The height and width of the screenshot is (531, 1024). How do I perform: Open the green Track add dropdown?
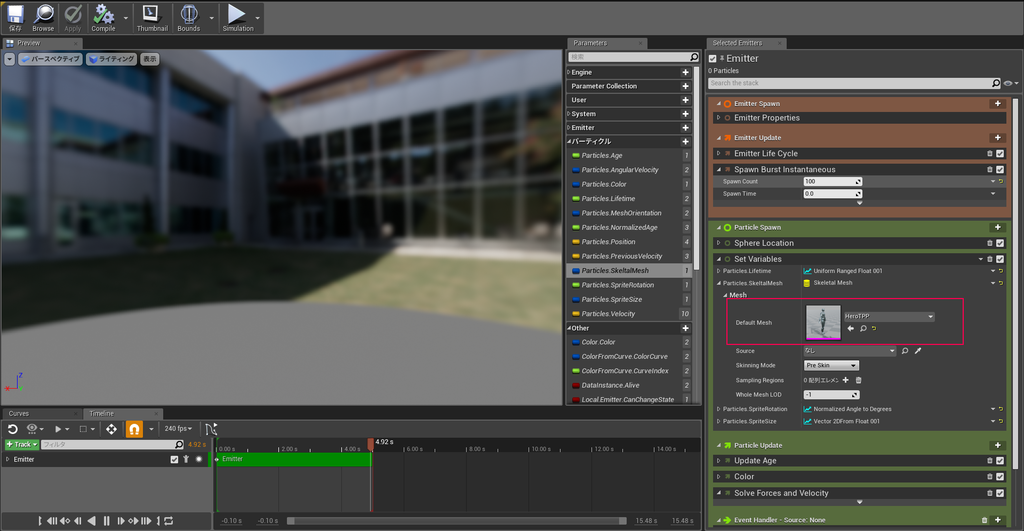pyautogui.click(x=22, y=444)
